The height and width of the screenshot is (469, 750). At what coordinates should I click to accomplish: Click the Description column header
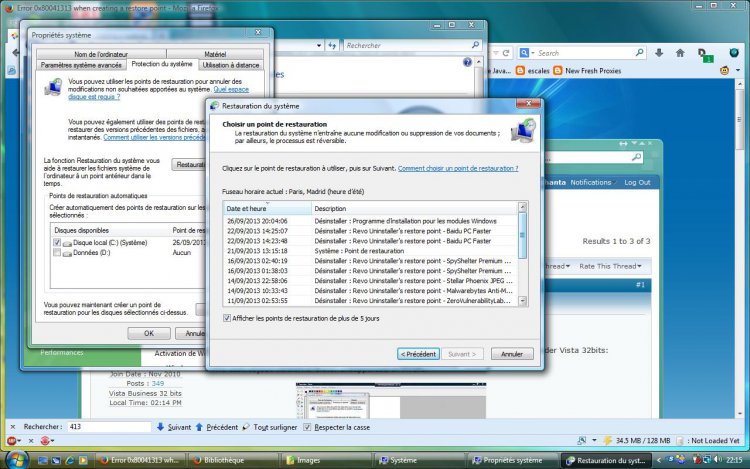coord(414,208)
